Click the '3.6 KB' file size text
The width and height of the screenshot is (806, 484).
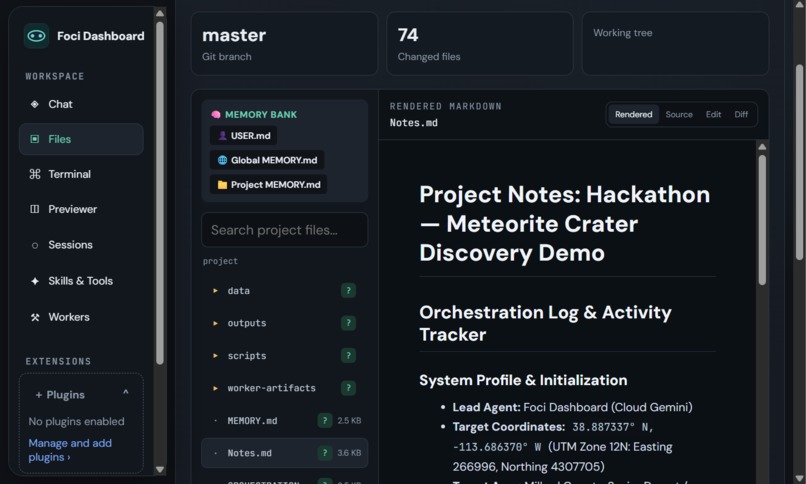349,453
